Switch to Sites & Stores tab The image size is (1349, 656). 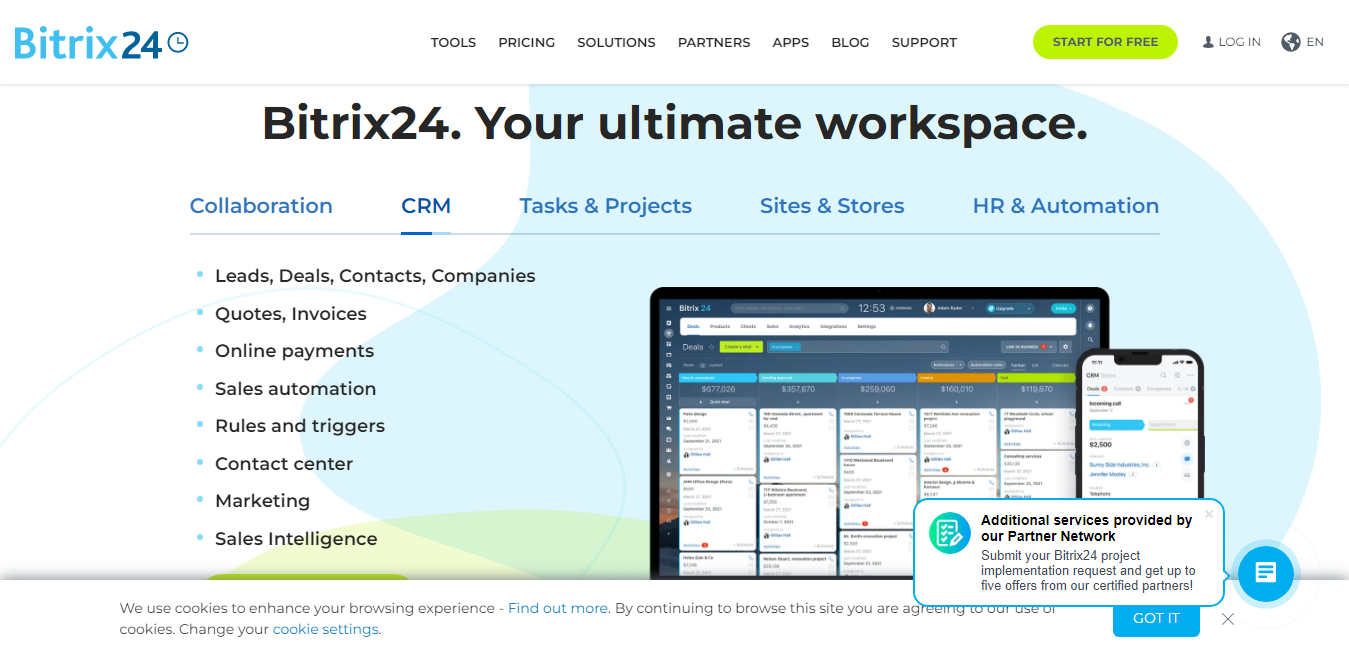[832, 206]
